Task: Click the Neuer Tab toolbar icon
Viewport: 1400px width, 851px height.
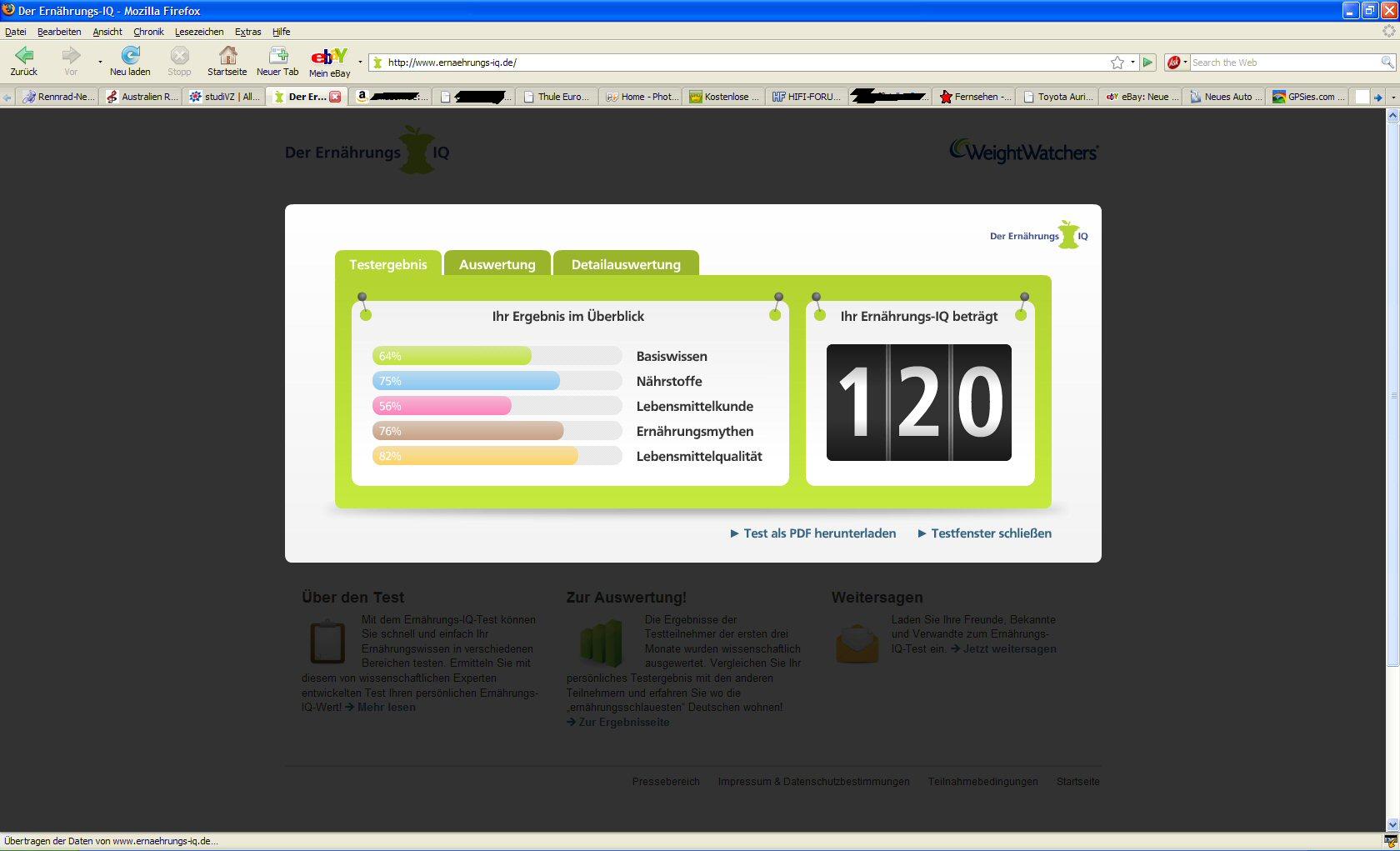Action: 277,56
